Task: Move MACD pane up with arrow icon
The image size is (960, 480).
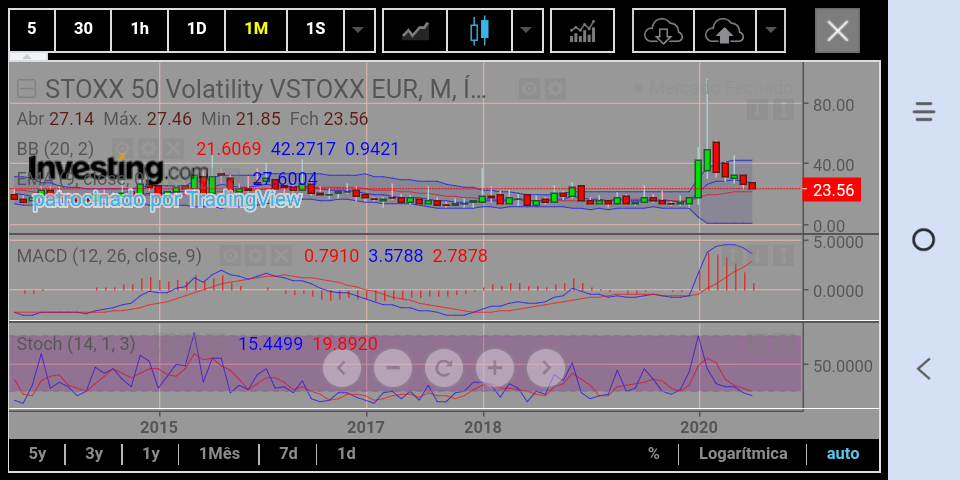Action: [x=732, y=255]
